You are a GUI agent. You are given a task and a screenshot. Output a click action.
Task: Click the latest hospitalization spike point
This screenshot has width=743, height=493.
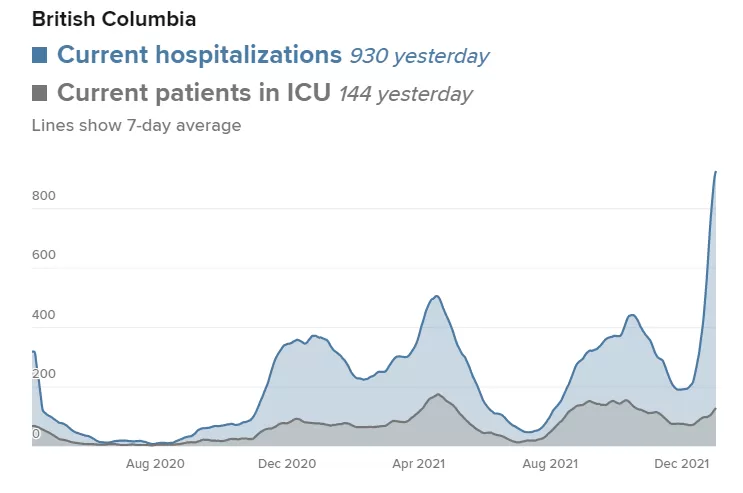tap(715, 172)
